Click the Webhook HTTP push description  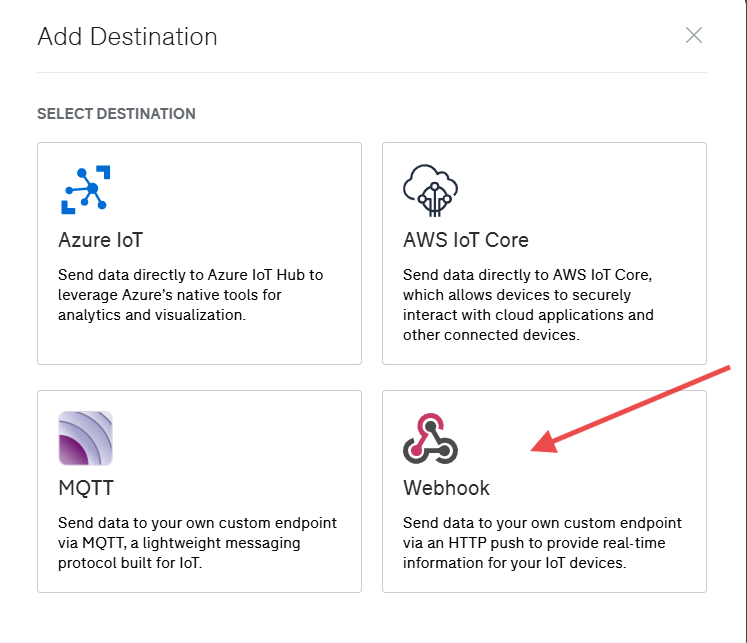[x=542, y=542]
